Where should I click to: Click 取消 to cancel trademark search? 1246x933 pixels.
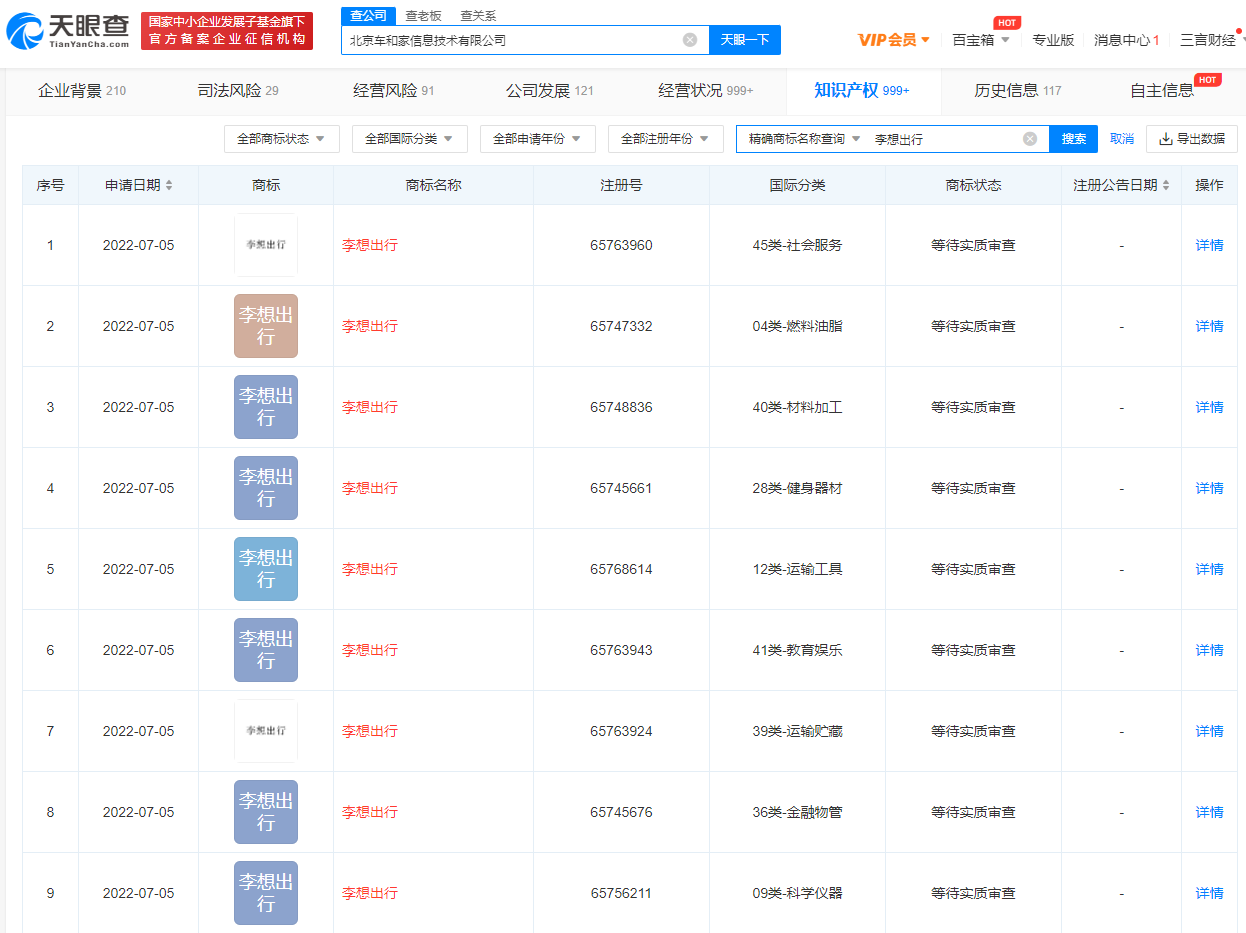(x=1122, y=139)
